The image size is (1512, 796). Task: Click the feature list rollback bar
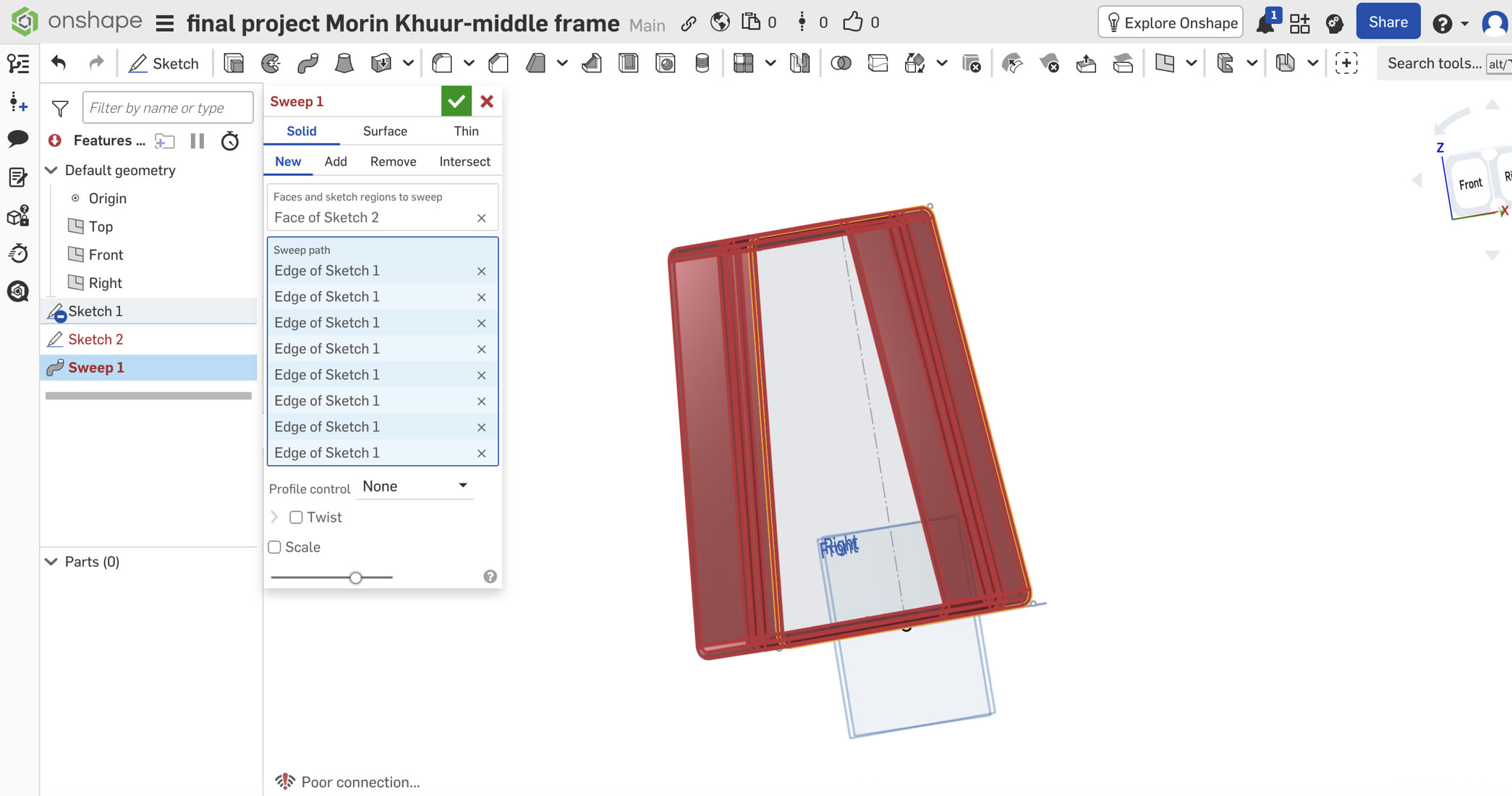[148, 396]
